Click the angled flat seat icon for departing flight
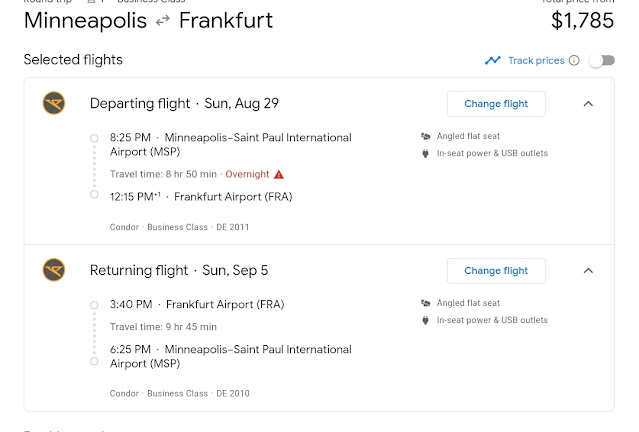Screen dimensions: 639x432 (426, 136)
